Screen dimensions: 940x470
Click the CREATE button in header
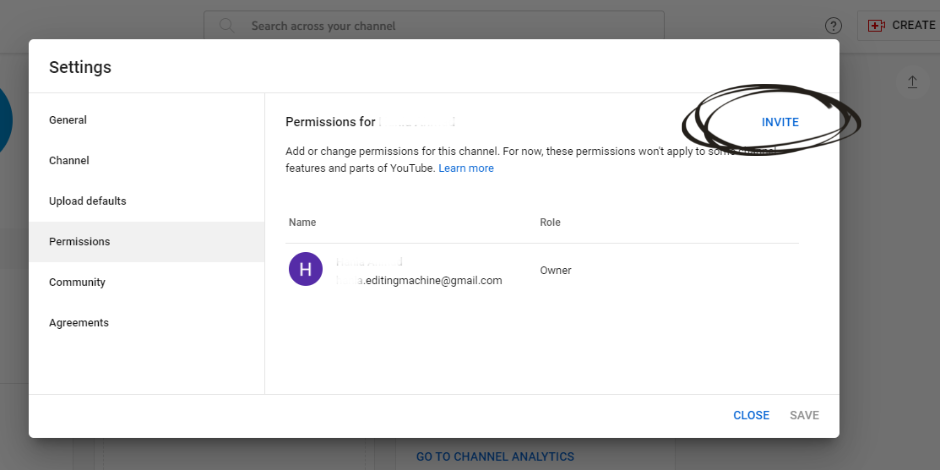pos(899,26)
